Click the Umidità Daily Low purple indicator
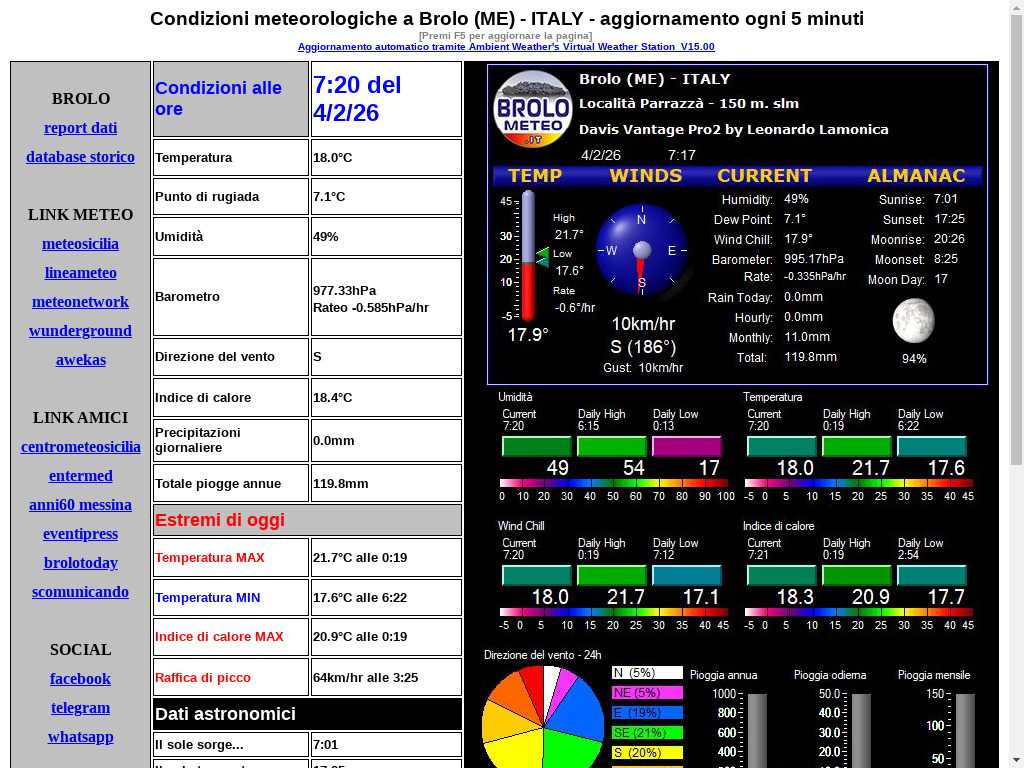Image resolution: width=1024 pixels, height=768 pixels. 686,446
